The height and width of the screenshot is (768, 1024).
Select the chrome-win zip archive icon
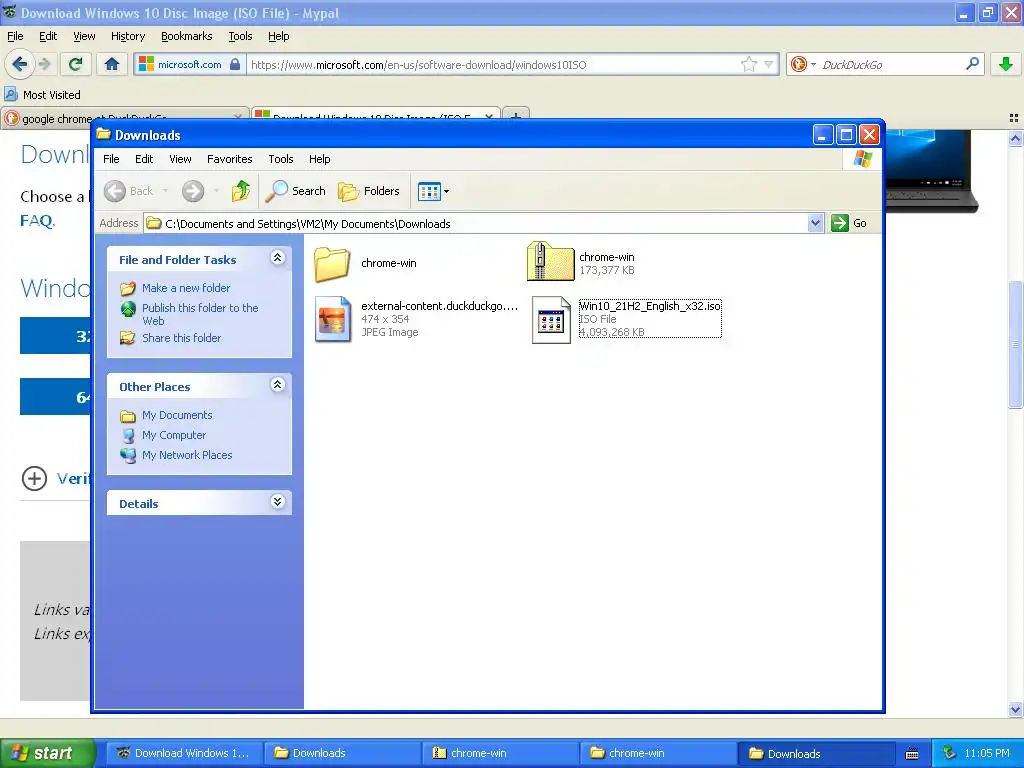coord(550,261)
